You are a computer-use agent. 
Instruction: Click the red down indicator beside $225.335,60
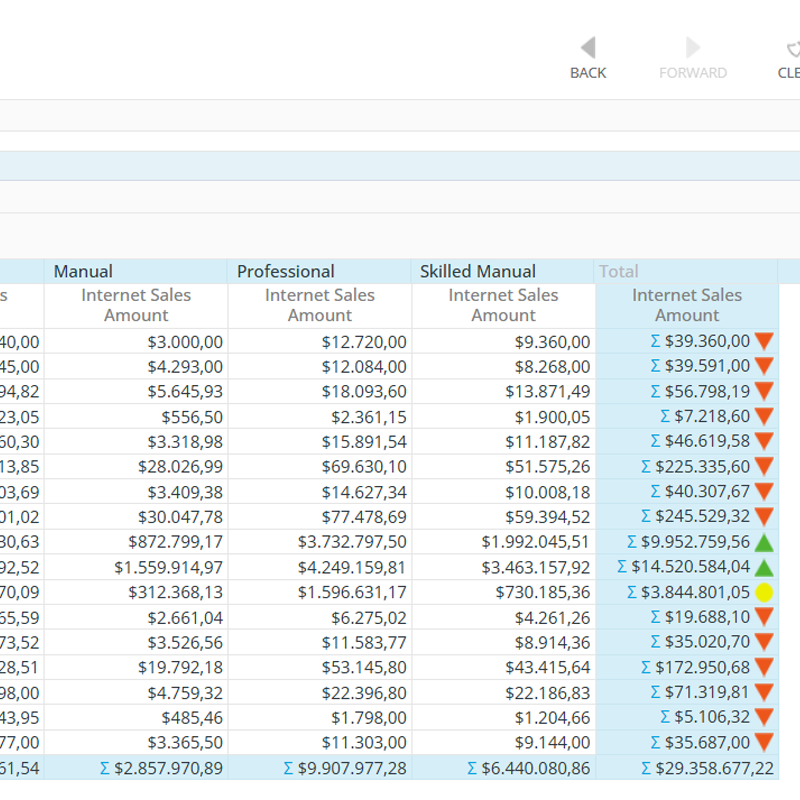tap(764, 466)
